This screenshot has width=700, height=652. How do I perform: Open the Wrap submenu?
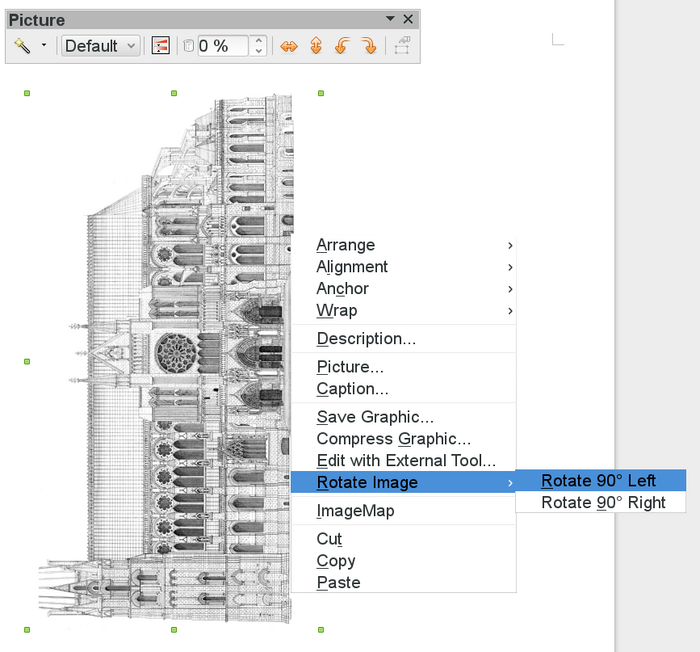pyautogui.click(x=337, y=311)
